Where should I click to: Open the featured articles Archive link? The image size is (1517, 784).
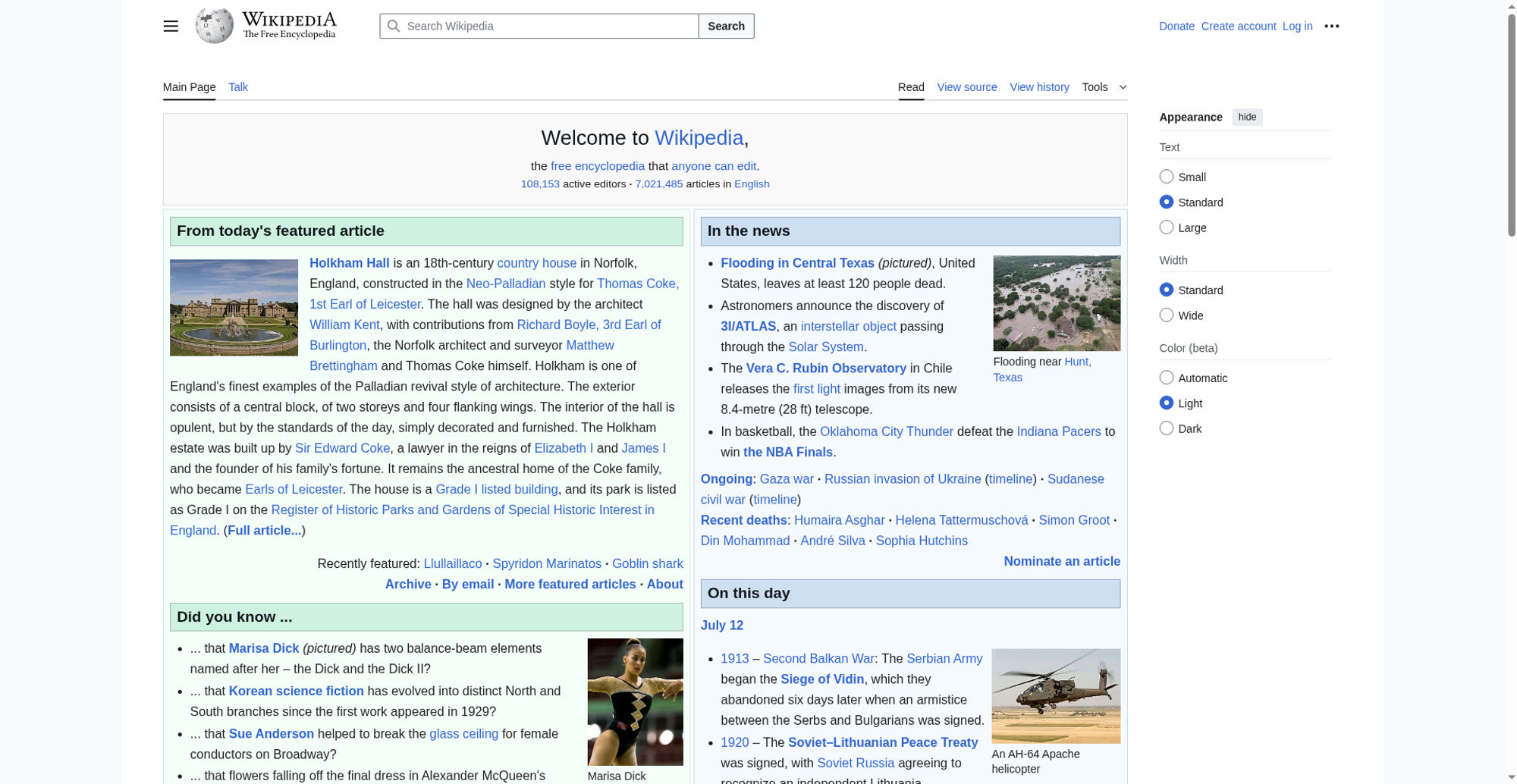coord(408,584)
